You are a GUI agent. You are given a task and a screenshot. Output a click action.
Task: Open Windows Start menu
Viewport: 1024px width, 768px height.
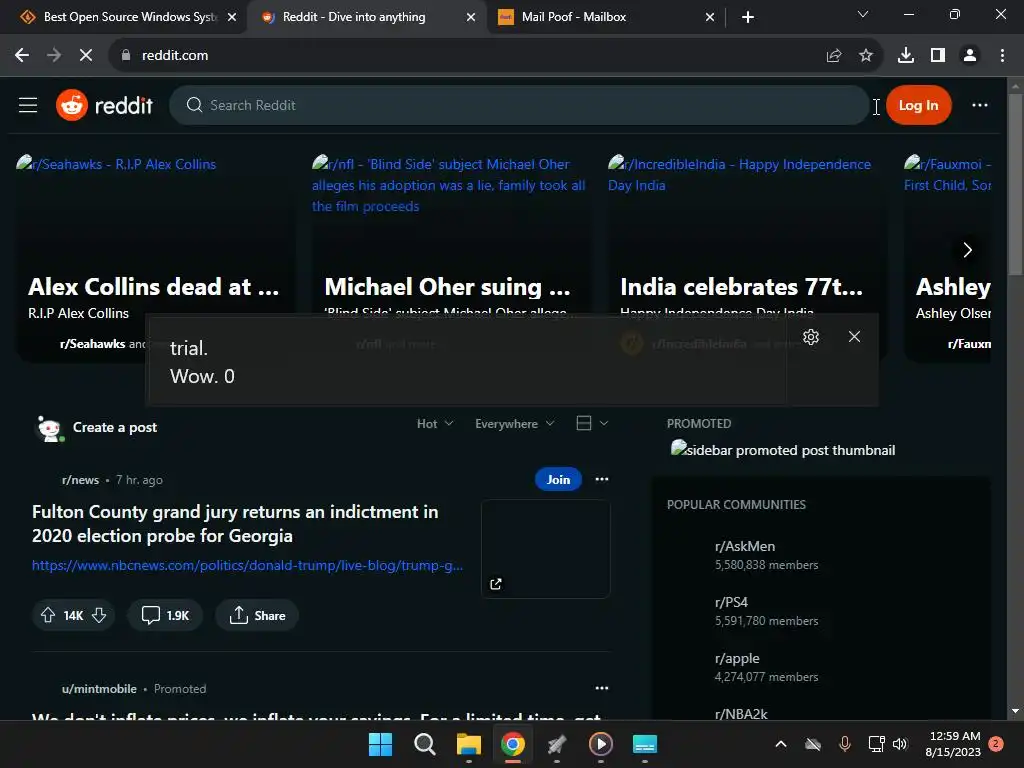point(380,744)
